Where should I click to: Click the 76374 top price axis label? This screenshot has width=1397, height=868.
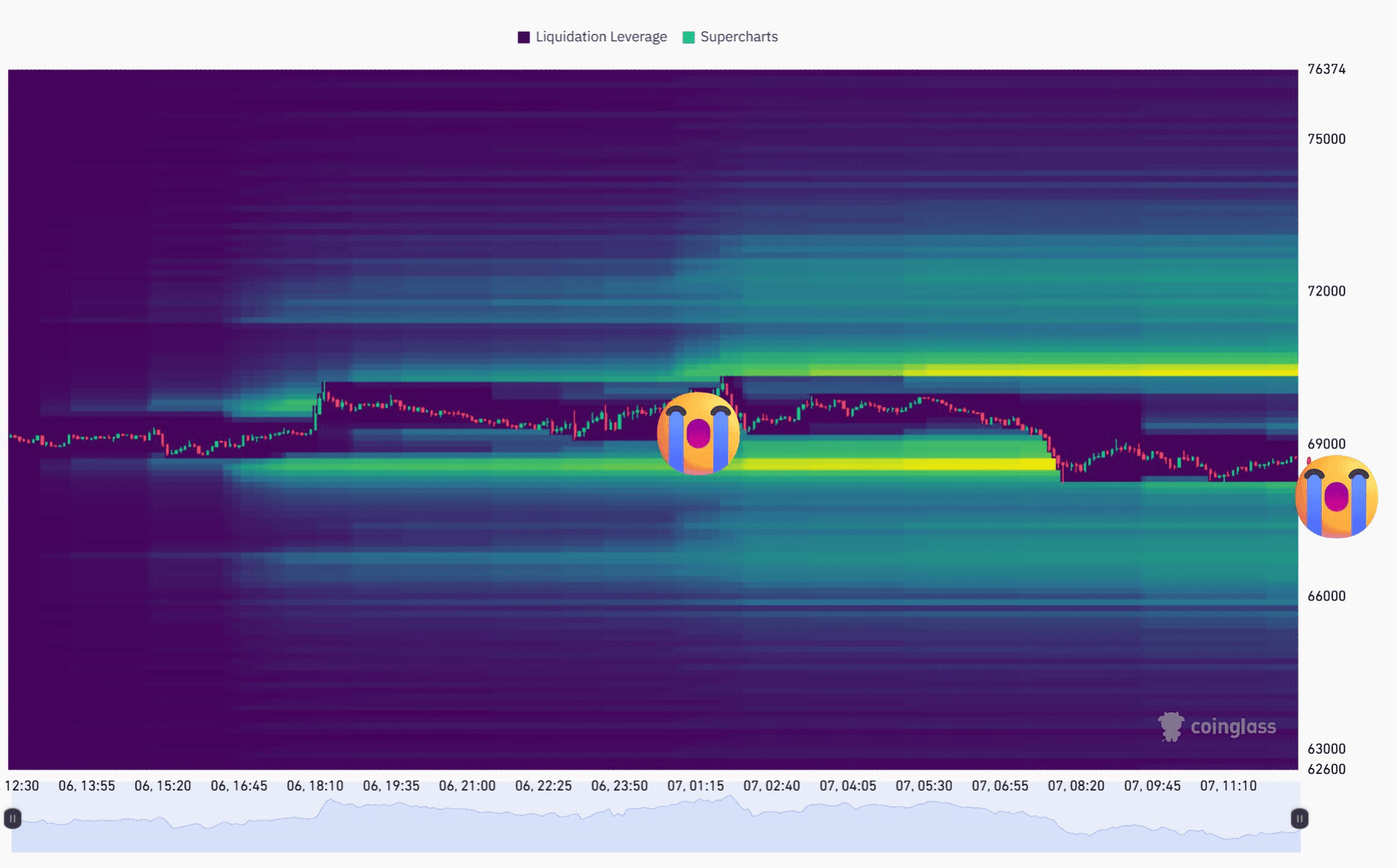tap(1326, 69)
